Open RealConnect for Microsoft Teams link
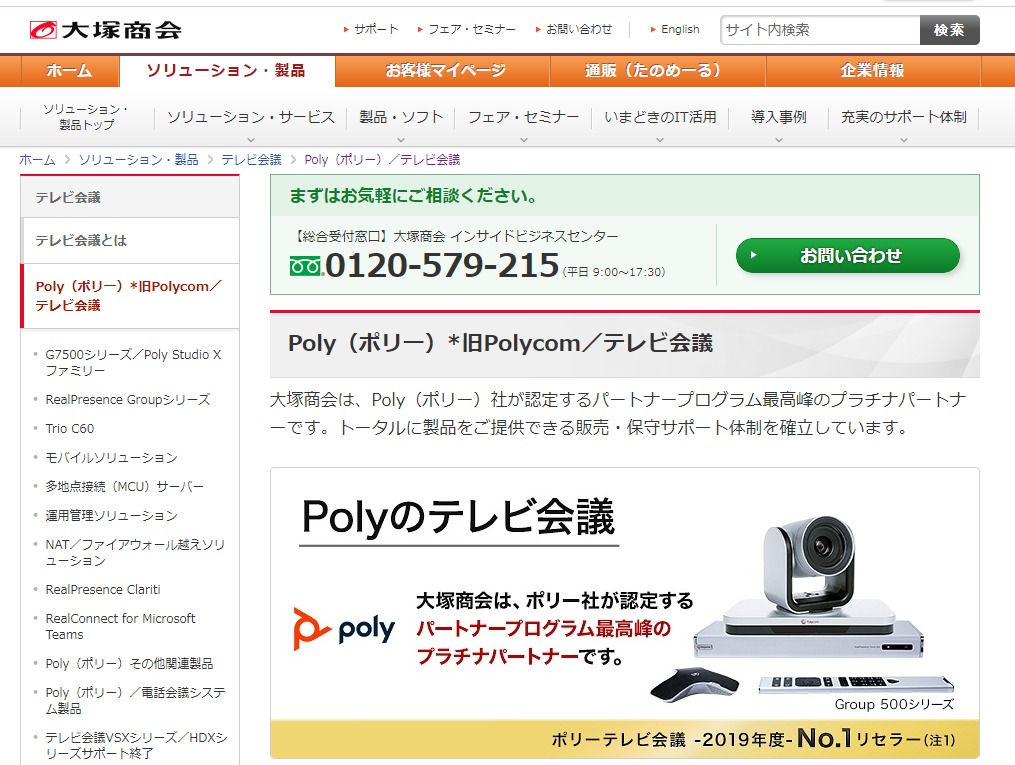The width and height of the screenshot is (1015, 765). click(120, 626)
